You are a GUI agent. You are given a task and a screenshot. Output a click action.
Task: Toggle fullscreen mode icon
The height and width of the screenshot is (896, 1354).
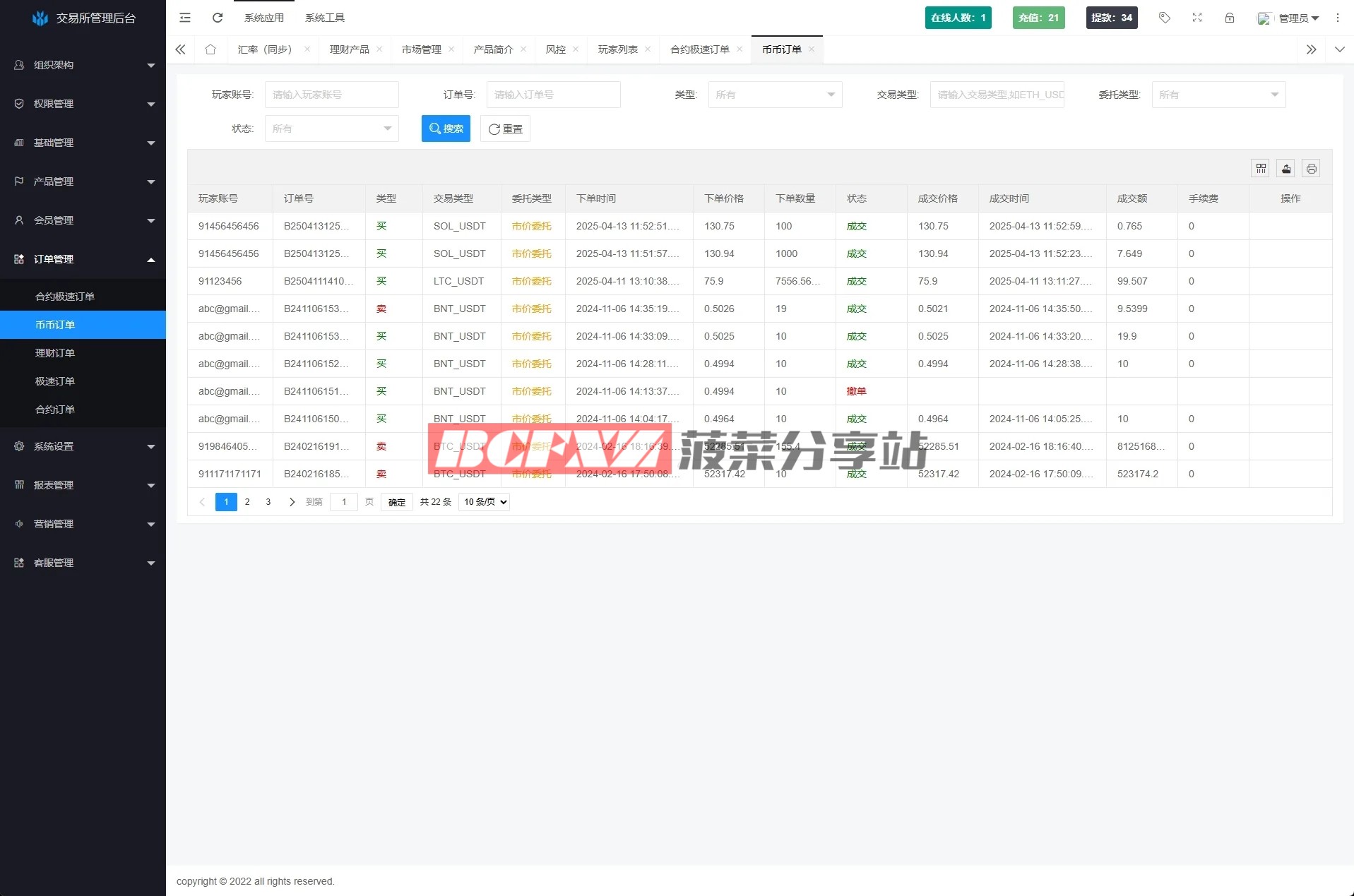[x=1197, y=18]
